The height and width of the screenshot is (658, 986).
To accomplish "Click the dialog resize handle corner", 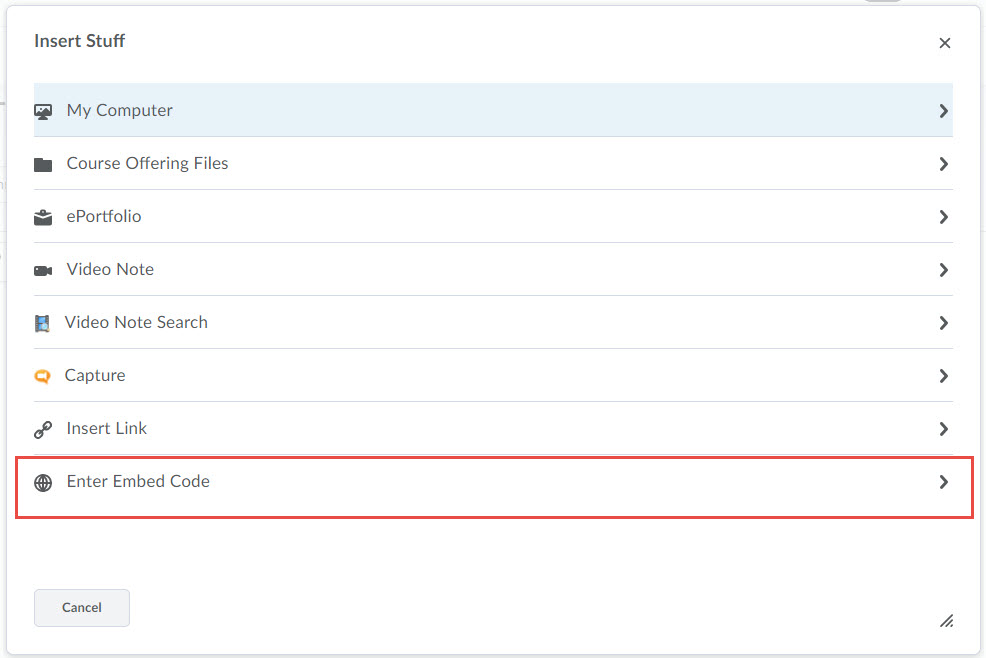I will tap(946, 620).
